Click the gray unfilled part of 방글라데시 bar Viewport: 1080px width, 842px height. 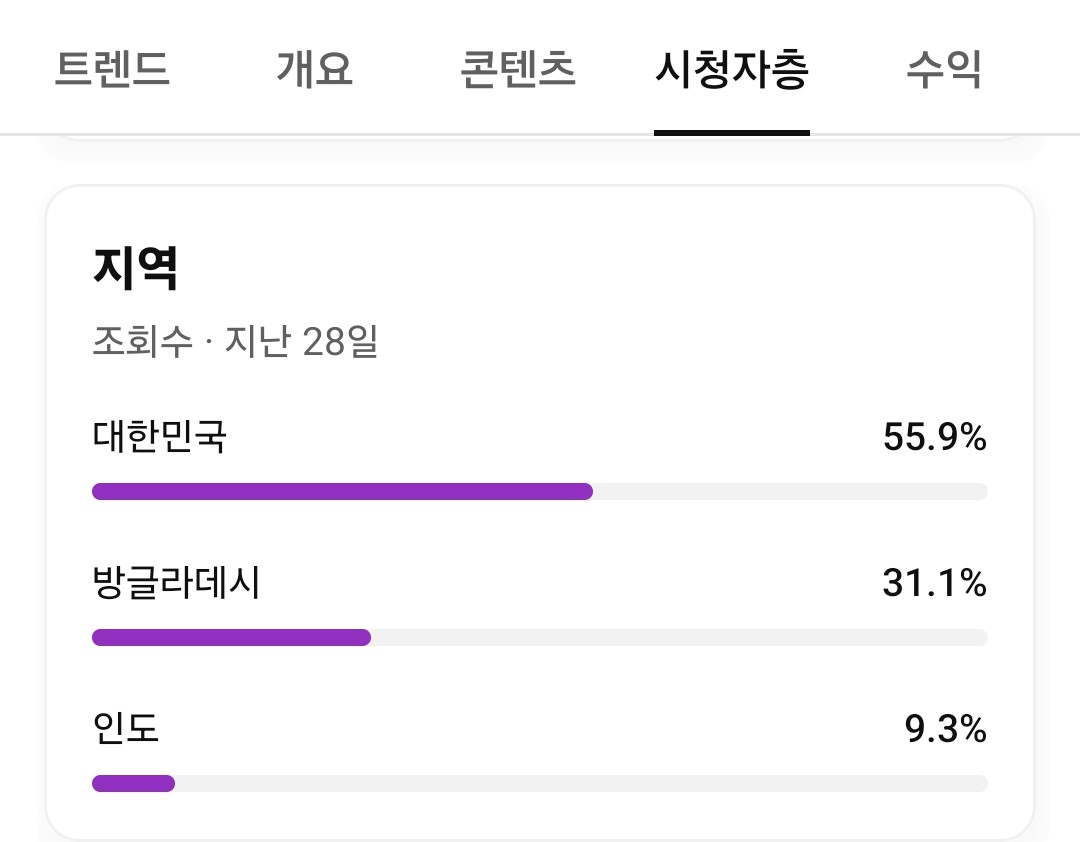(680, 637)
